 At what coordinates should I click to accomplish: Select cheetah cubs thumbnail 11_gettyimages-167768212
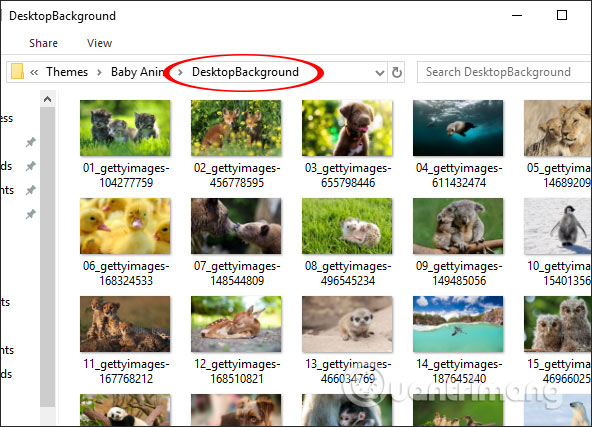point(125,324)
